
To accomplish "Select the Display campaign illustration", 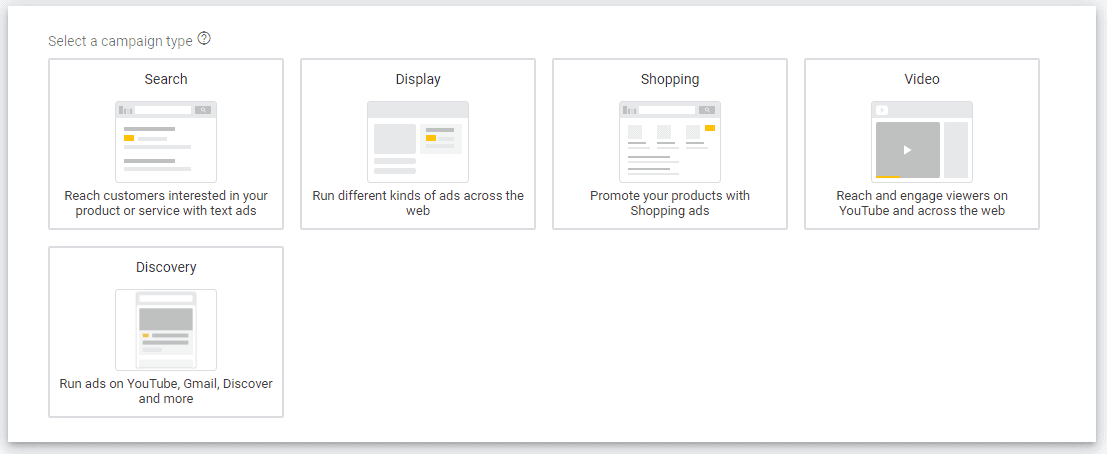I will (418, 142).
